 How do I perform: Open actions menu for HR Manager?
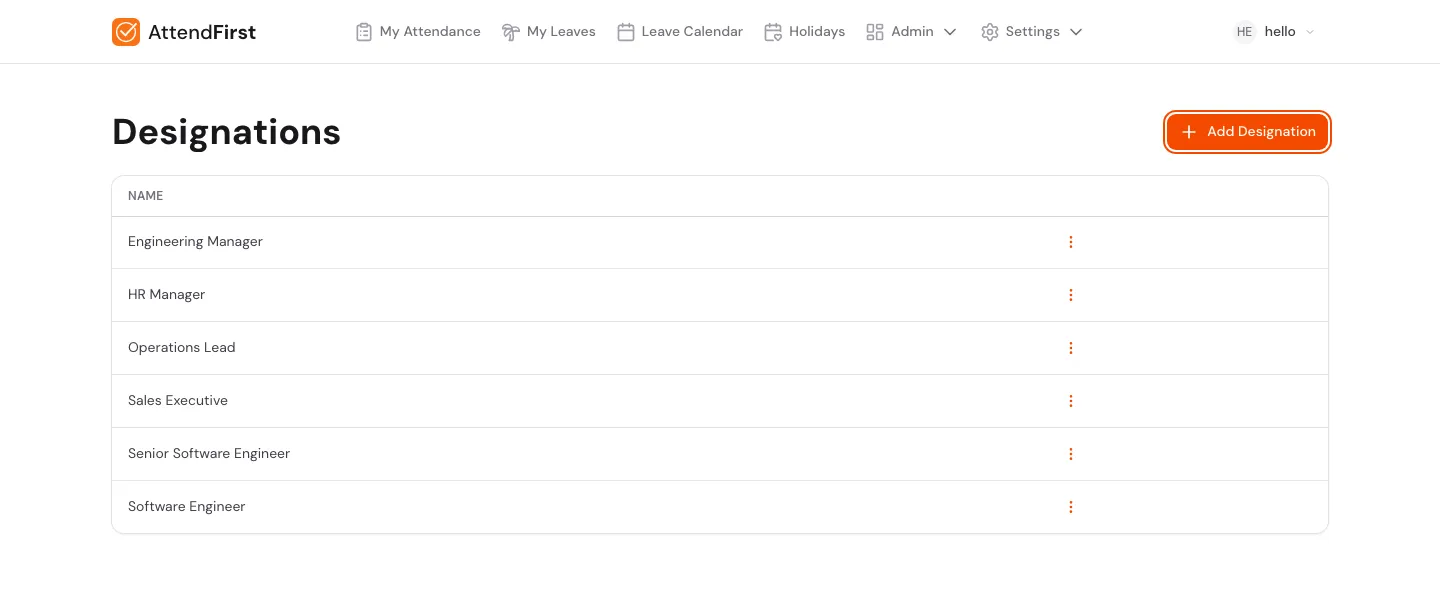(1071, 295)
